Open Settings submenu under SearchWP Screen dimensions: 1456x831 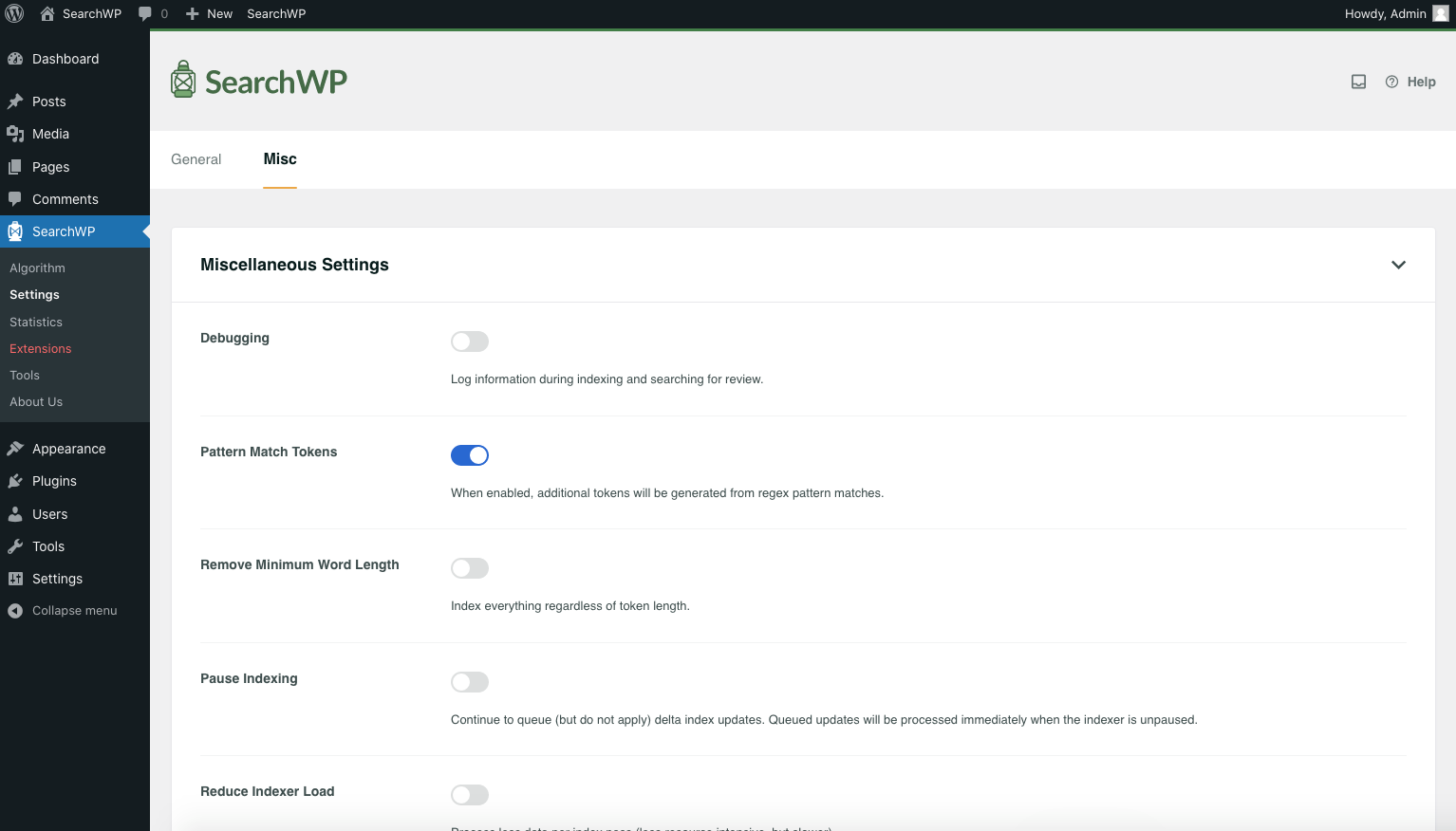click(34, 295)
